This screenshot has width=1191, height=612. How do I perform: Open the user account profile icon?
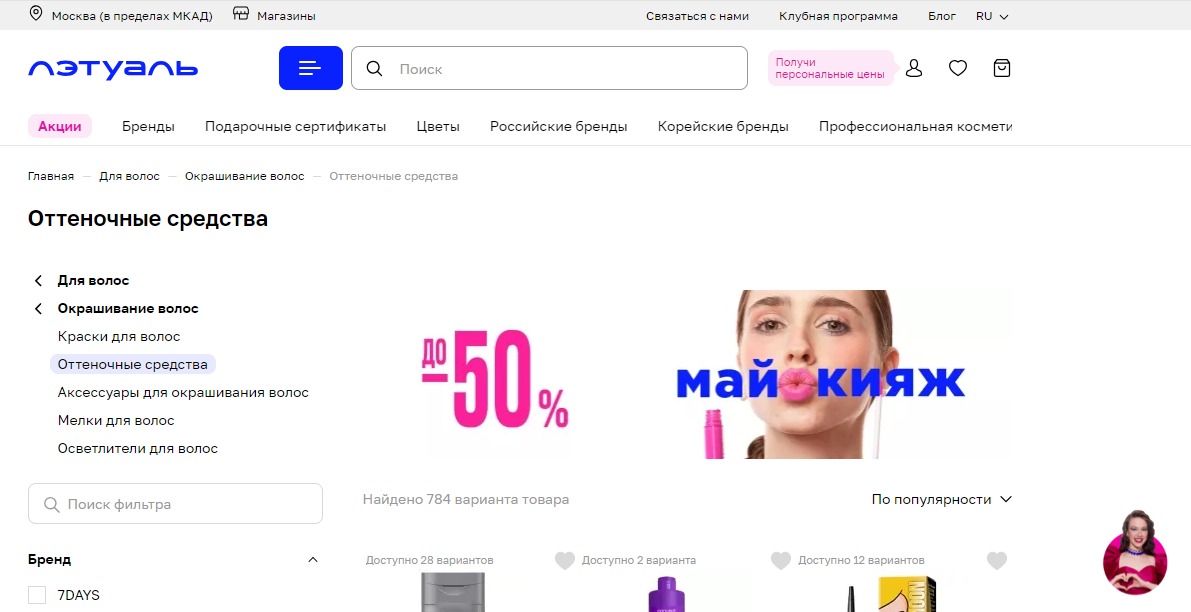coord(914,68)
